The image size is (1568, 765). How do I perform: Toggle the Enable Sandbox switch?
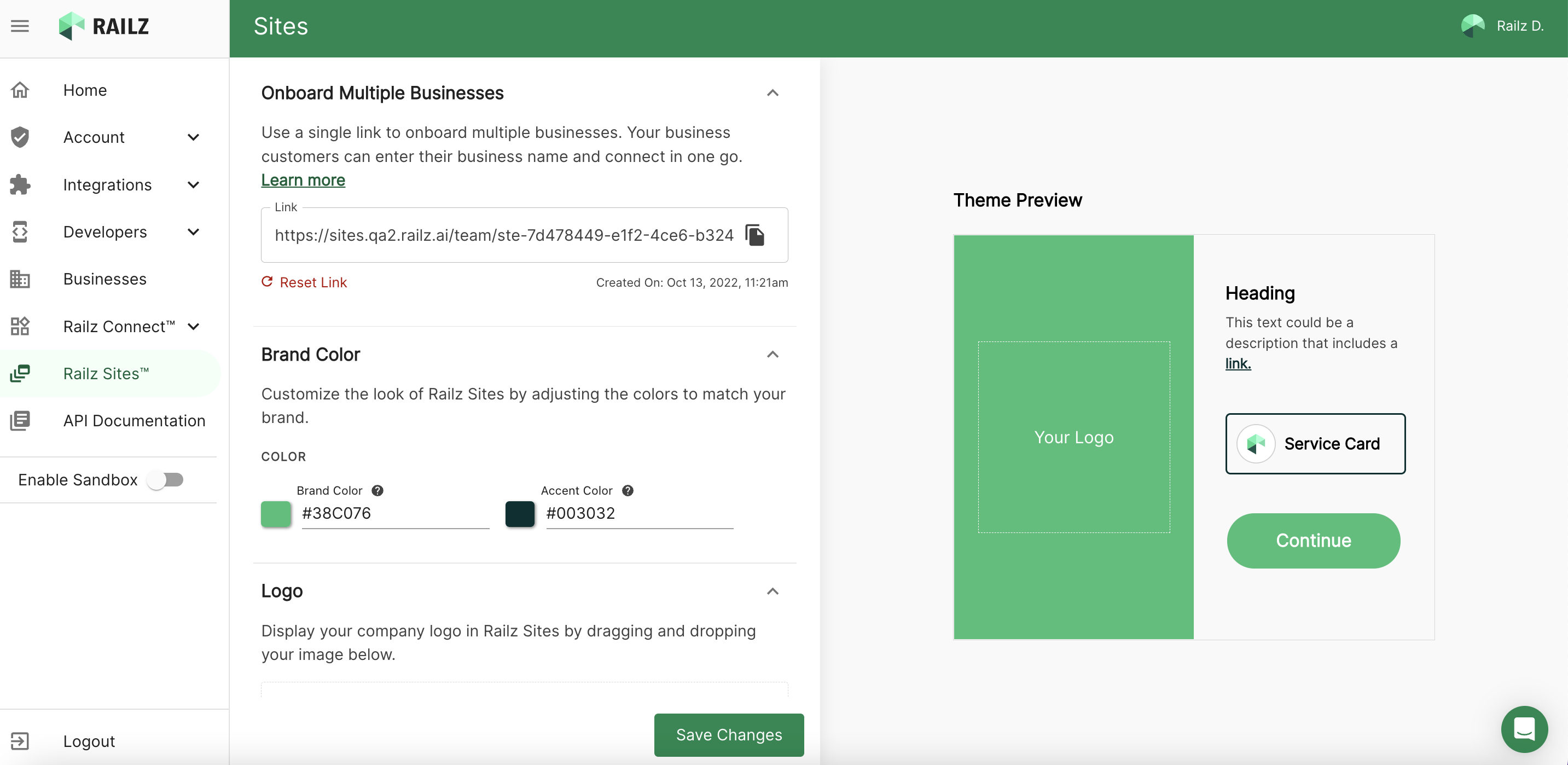click(166, 479)
